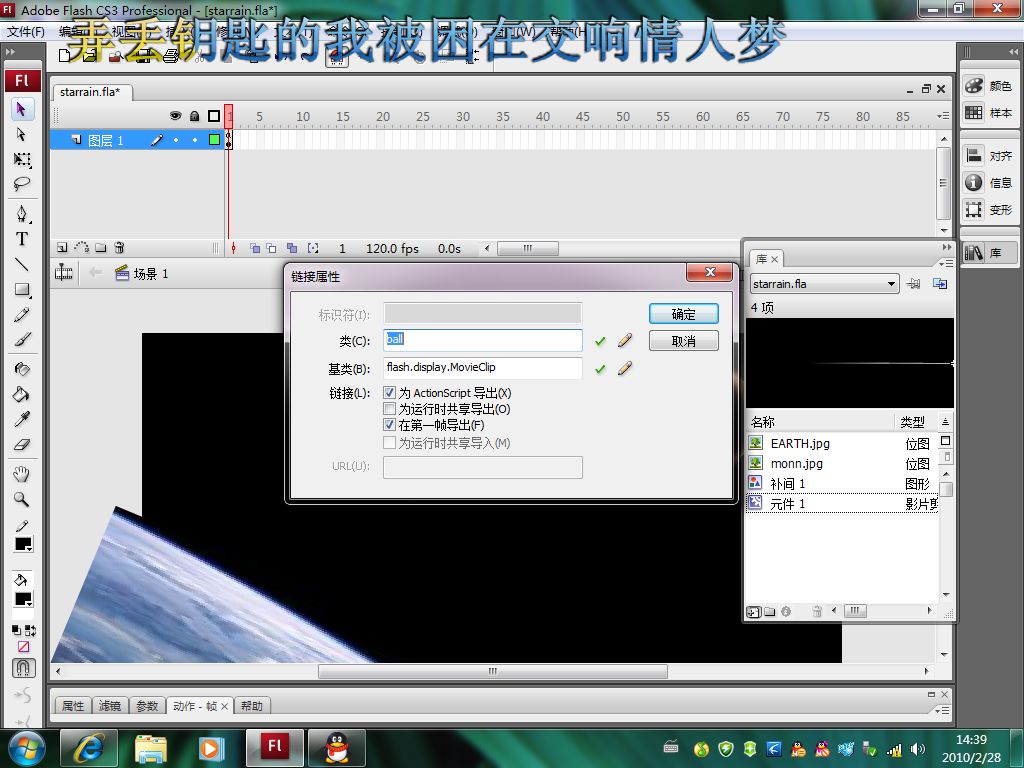
Task: Open the 参数 tab
Action: [x=147, y=706]
